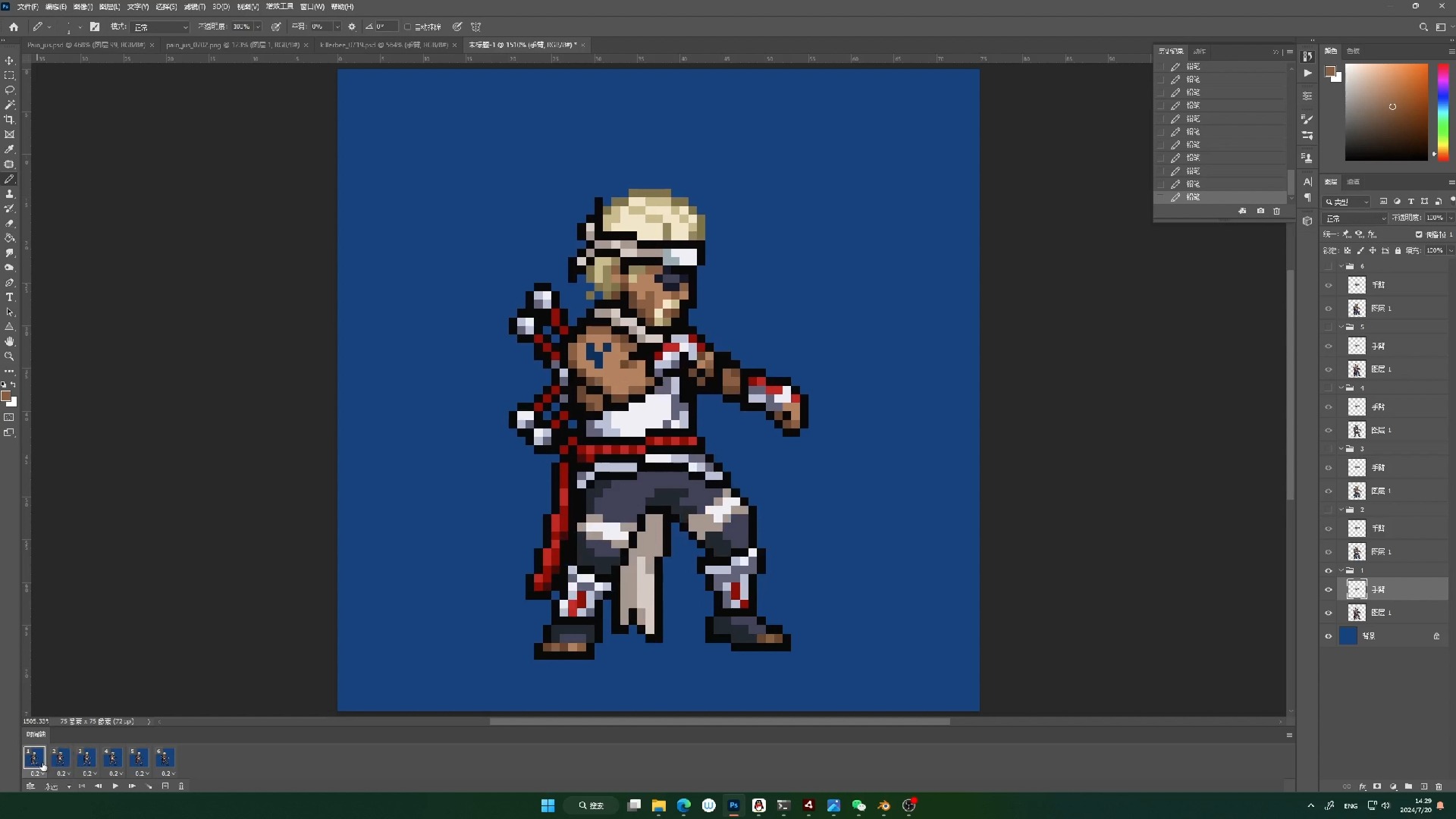Viewport: 1456px width, 819px height.
Task: Open the layer filter type dropdown
Action: tap(1347, 202)
